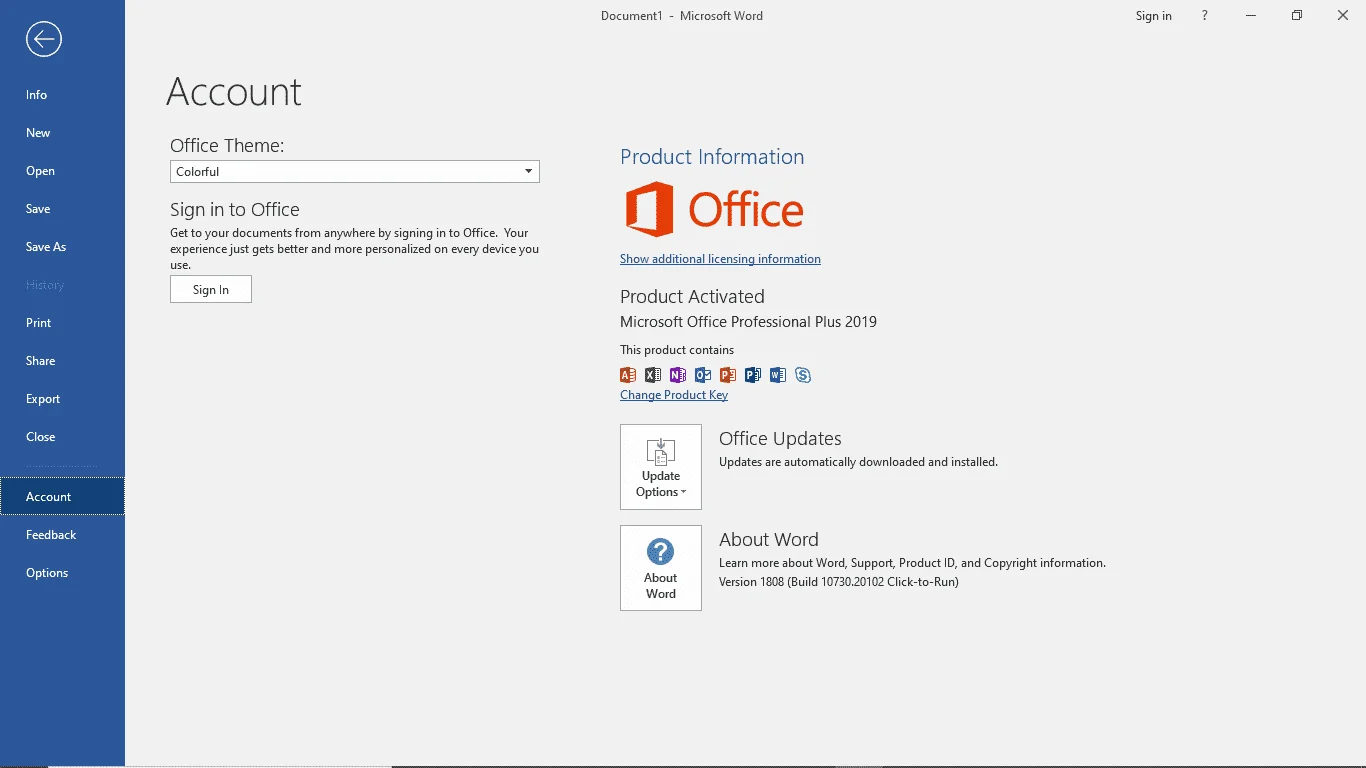Open the Office Theme dropdown
The width and height of the screenshot is (1366, 768).
[355, 172]
